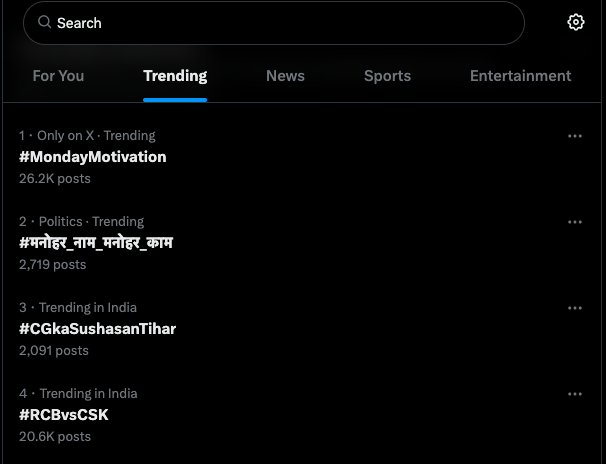
Task: Click the 2,091 posts count
Action: coord(54,351)
